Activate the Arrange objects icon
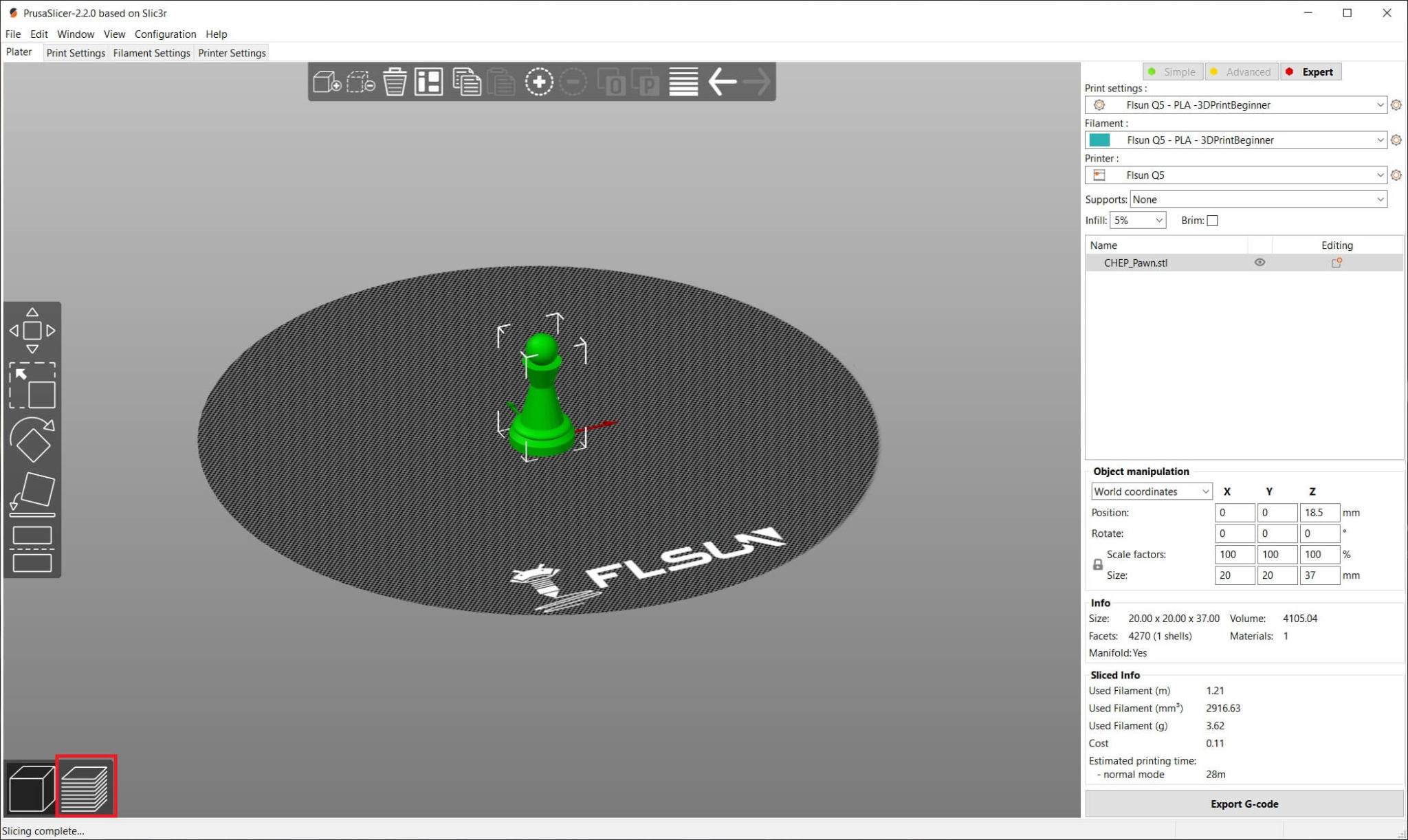1408x840 pixels. click(428, 81)
